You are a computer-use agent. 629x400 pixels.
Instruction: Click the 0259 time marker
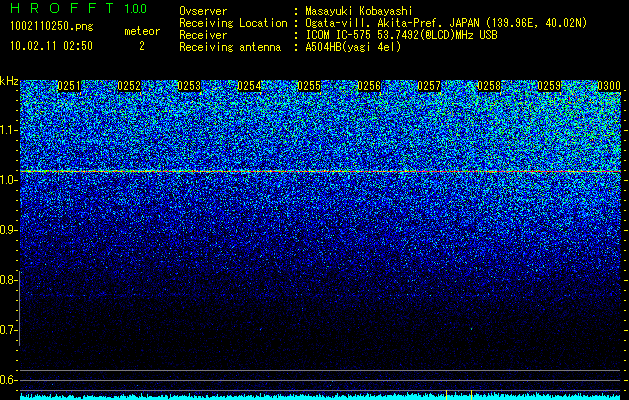(549, 86)
